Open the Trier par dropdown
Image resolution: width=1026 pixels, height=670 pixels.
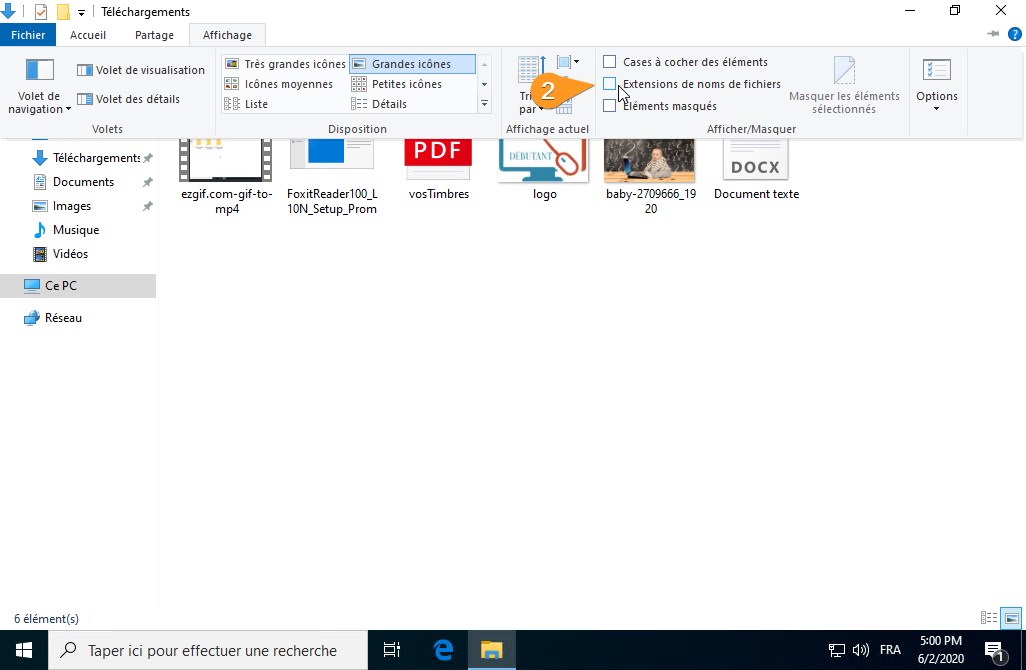point(531,86)
